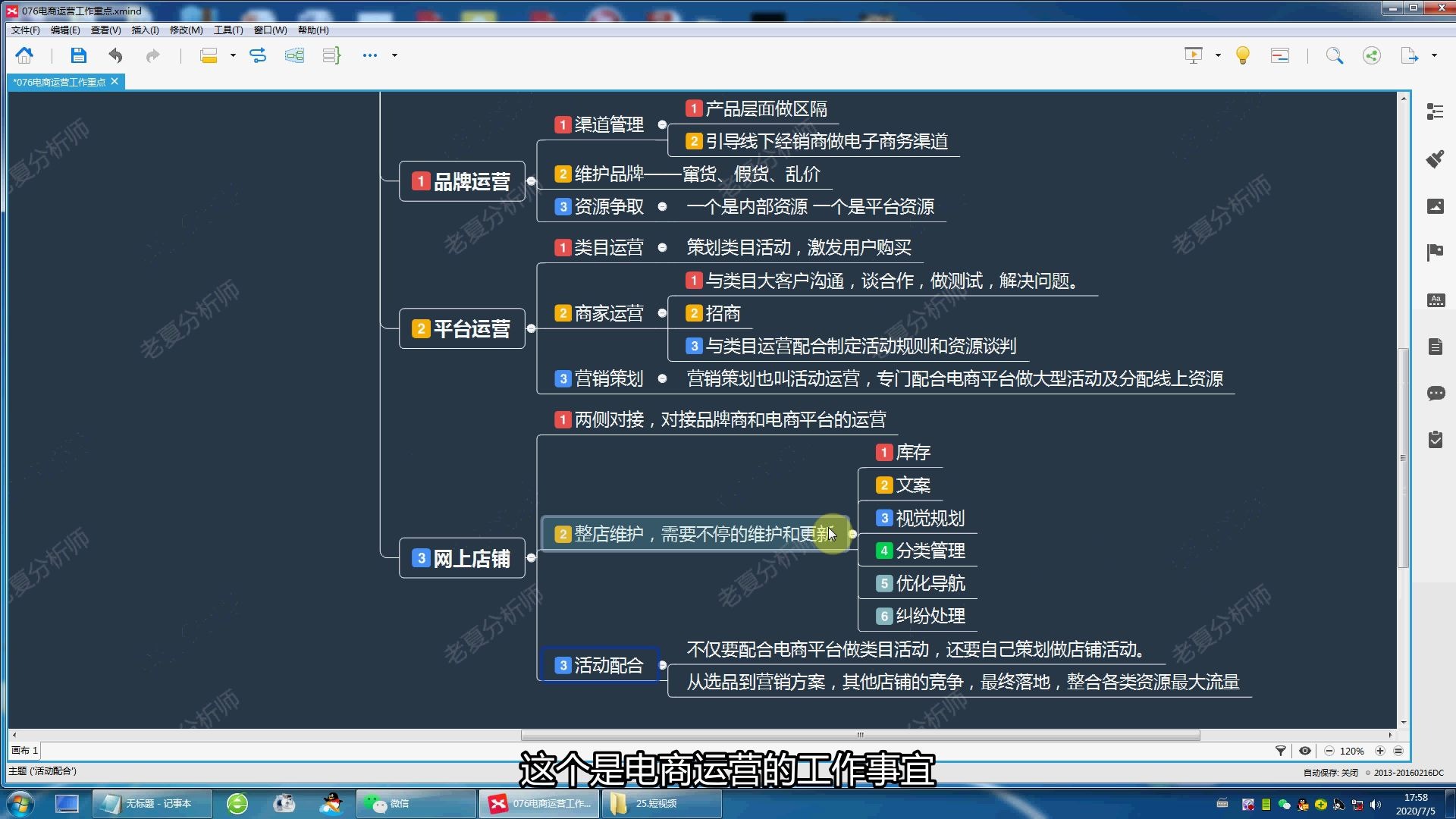Image resolution: width=1456 pixels, height=819 pixels.
Task: Zoom in with the plus button
Action: (1380, 751)
